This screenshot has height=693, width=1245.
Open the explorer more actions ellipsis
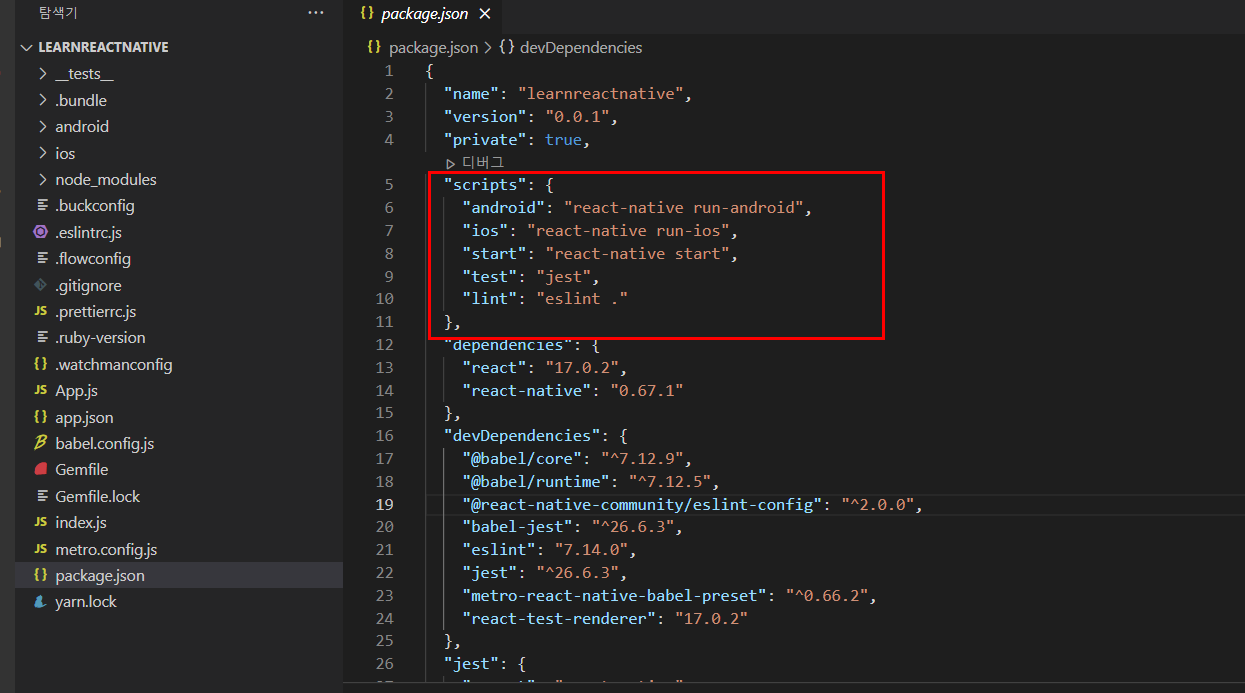[x=316, y=13]
